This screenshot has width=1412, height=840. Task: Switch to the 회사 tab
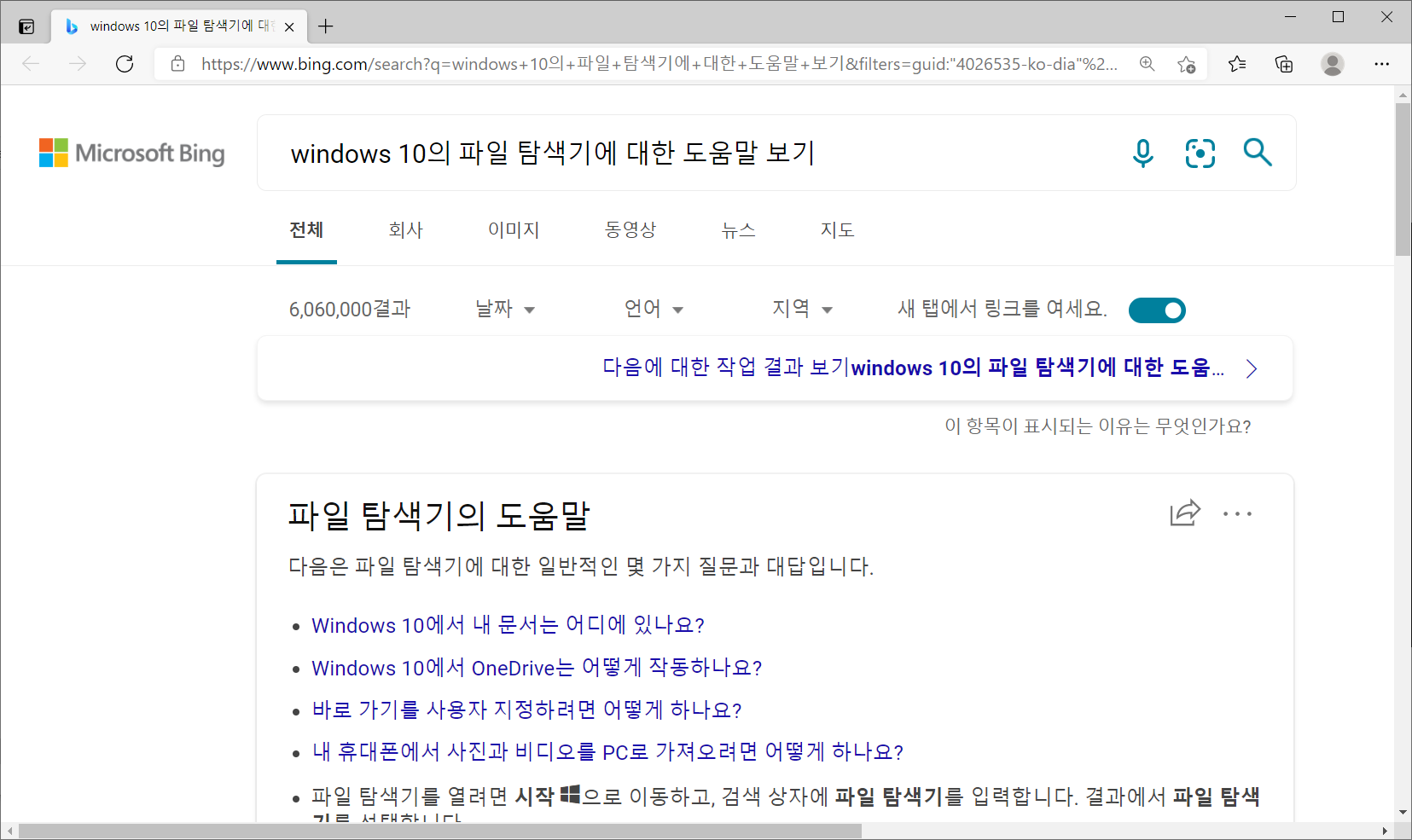pyautogui.click(x=405, y=229)
